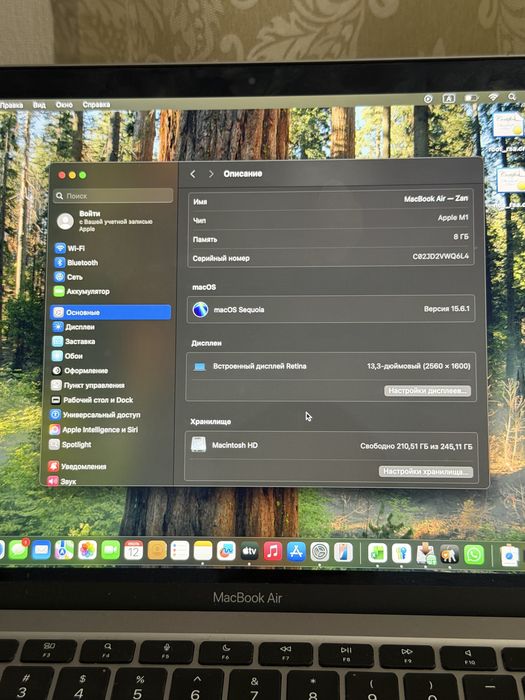Click the battery status icon in menu bar
525x700 pixels.
[471, 98]
